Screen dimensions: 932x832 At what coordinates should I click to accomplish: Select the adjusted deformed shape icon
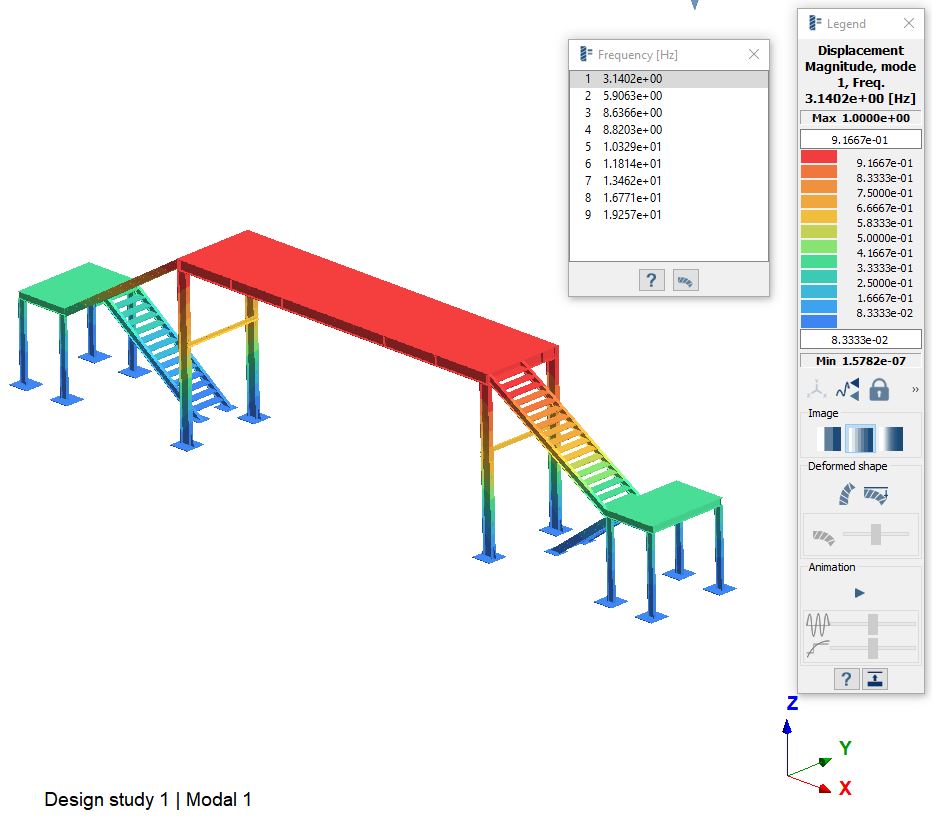877,494
